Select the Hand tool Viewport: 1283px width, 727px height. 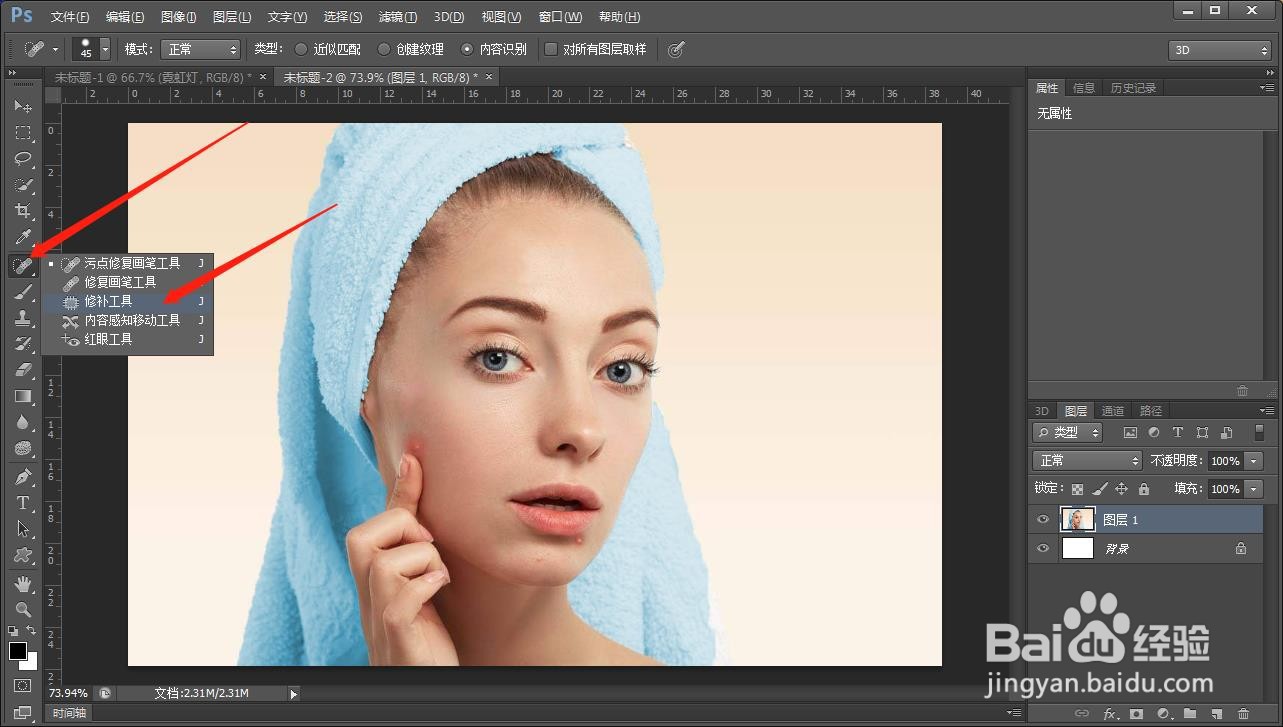[23, 583]
